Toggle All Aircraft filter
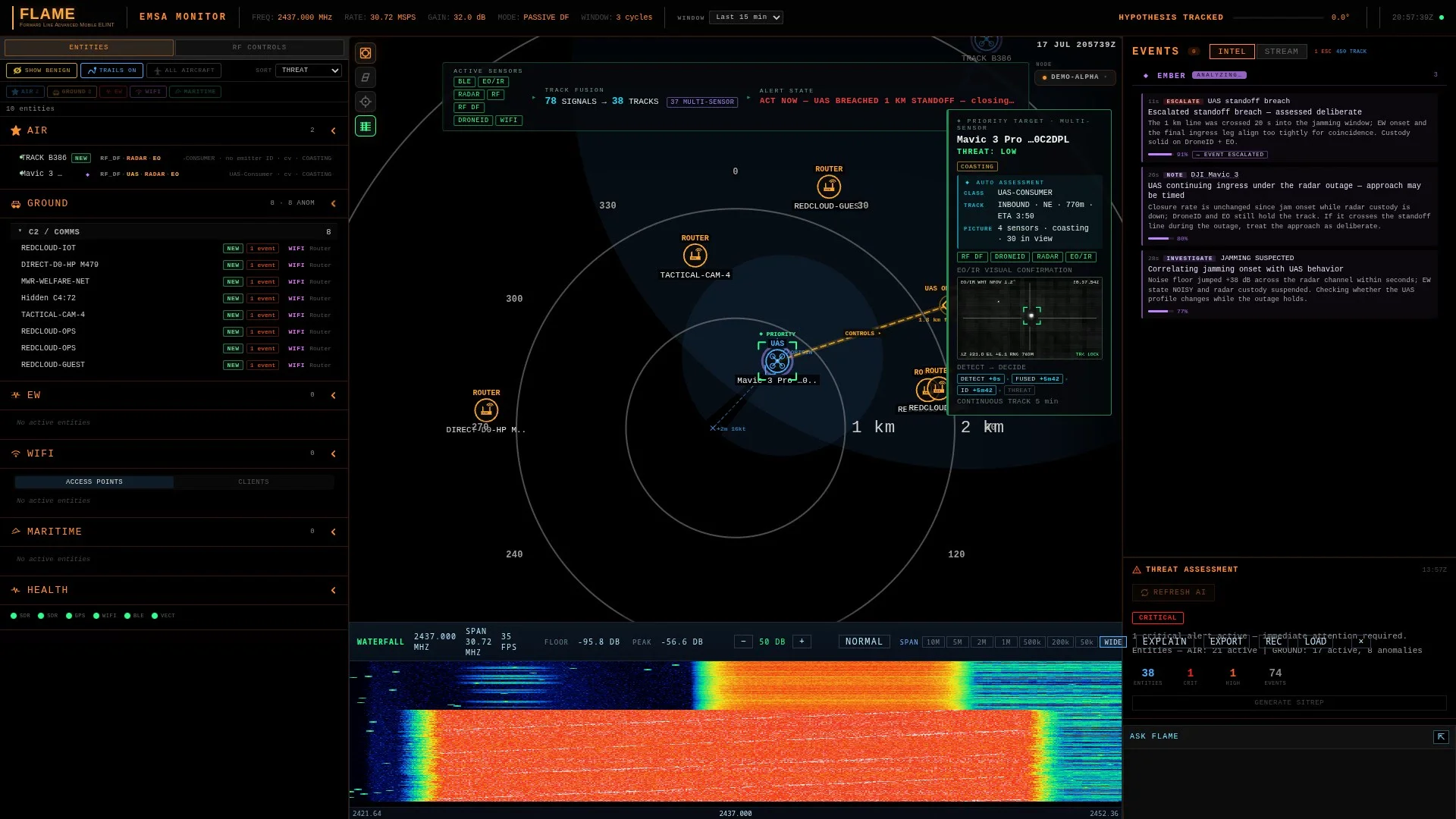The width and height of the screenshot is (1456, 819). click(184, 71)
